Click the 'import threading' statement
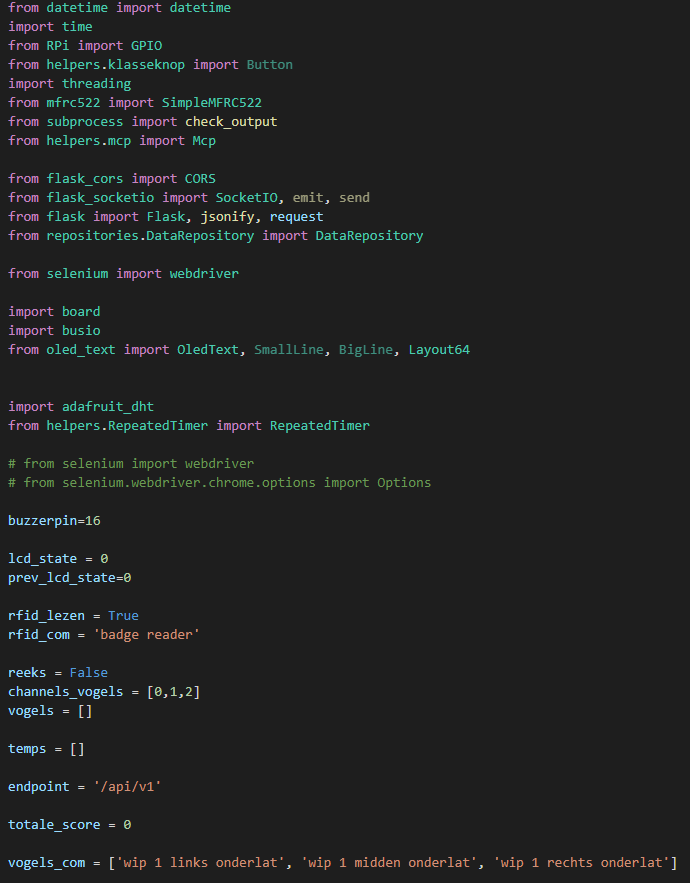The width and height of the screenshot is (690, 883). click(70, 84)
